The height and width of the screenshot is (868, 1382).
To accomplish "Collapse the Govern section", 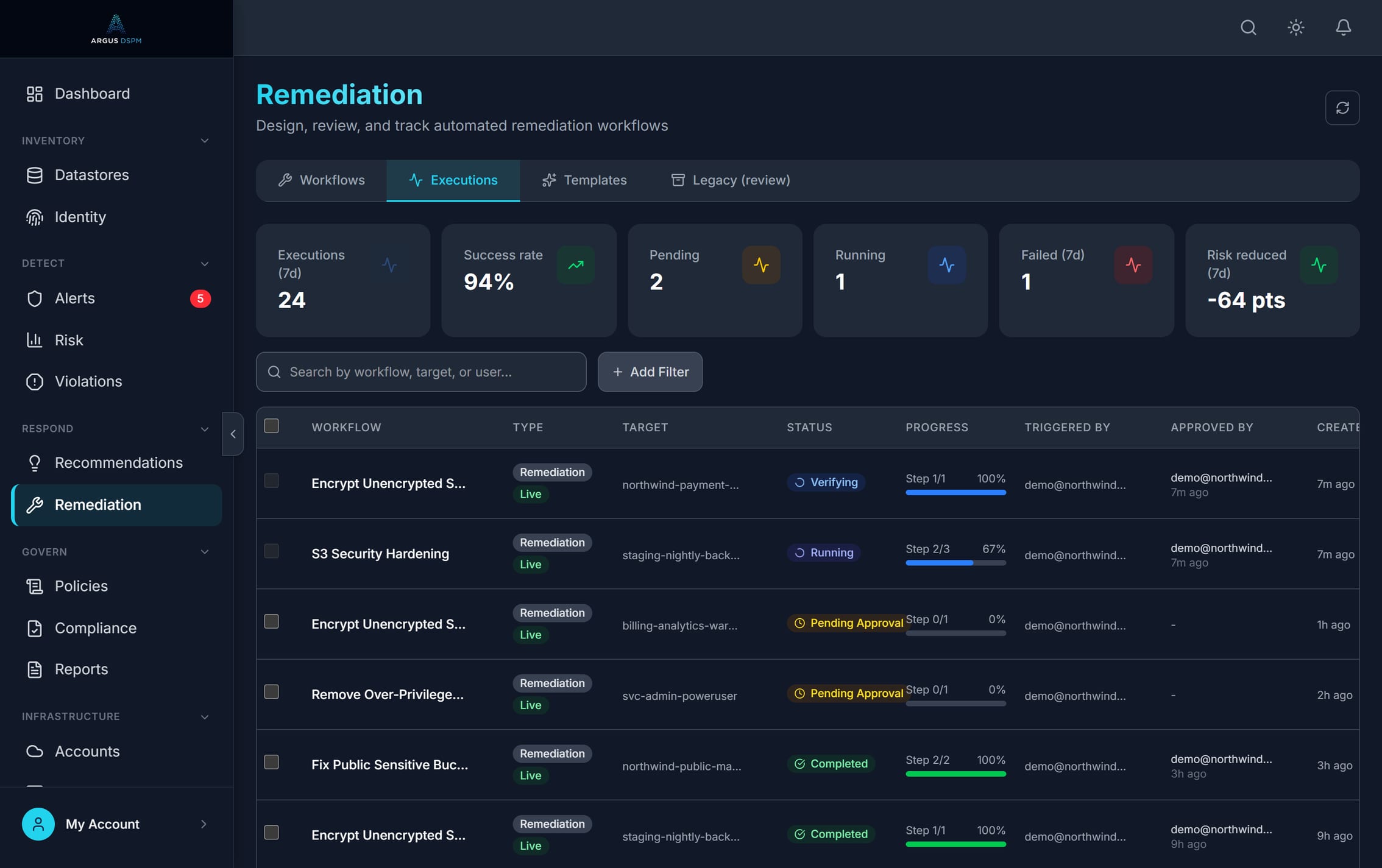I will 205,552.
